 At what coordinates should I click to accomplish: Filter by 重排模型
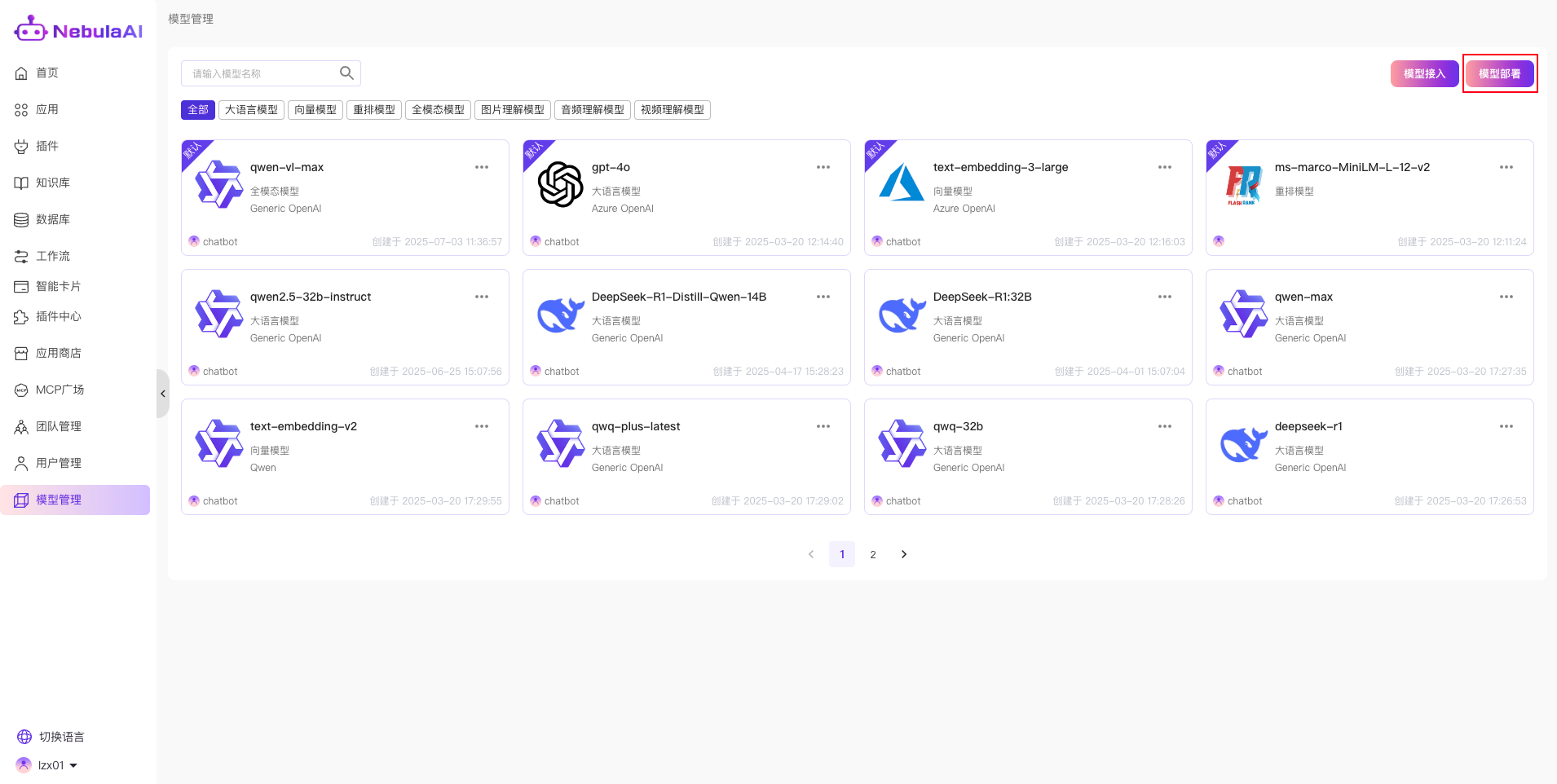pos(374,110)
